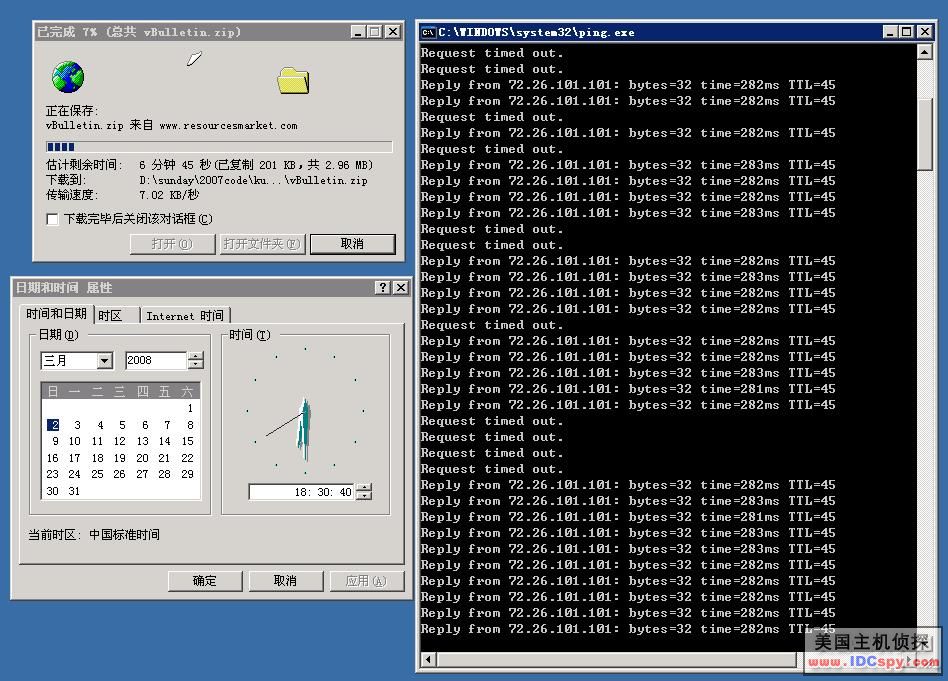Switch to the 时间和日期 tab
Image resolution: width=948 pixels, height=681 pixels.
pos(56,314)
